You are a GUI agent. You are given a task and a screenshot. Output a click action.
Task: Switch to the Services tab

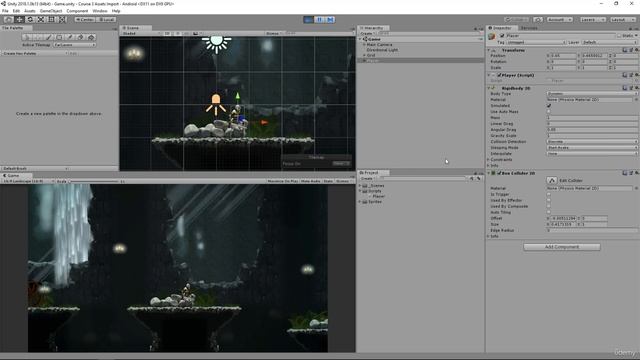(x=529, y=28)
